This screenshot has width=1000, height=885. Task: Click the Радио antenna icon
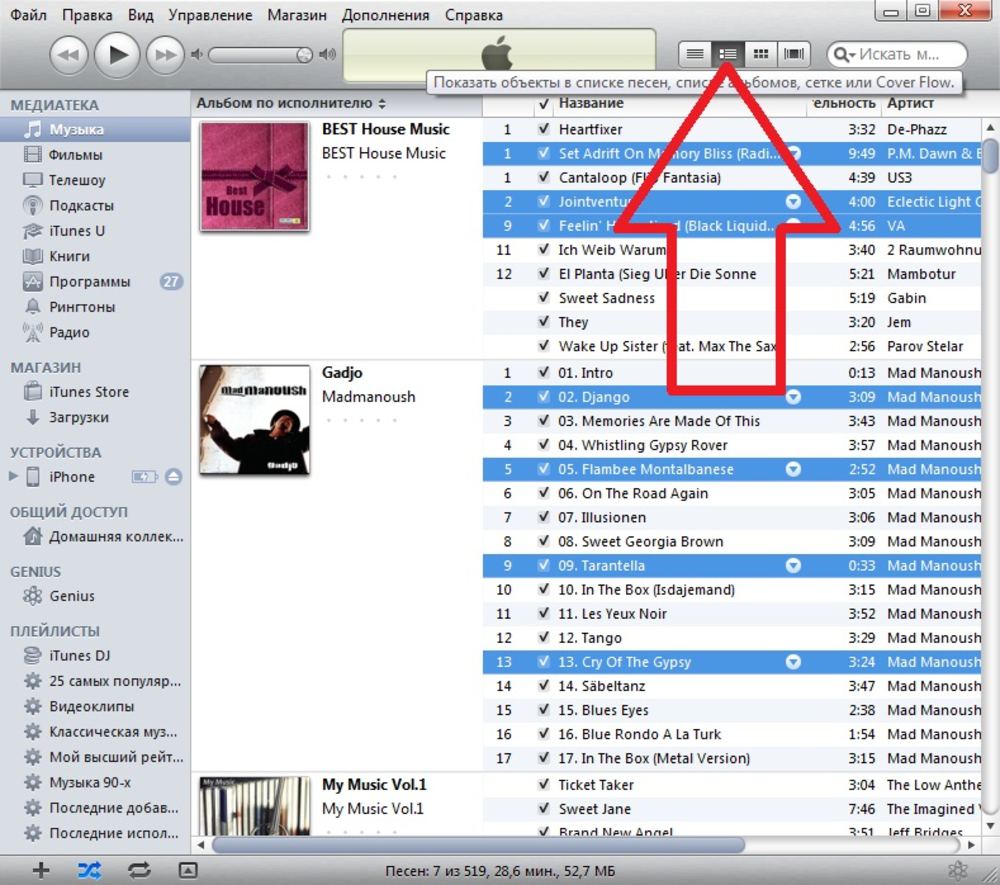[33, 332]
